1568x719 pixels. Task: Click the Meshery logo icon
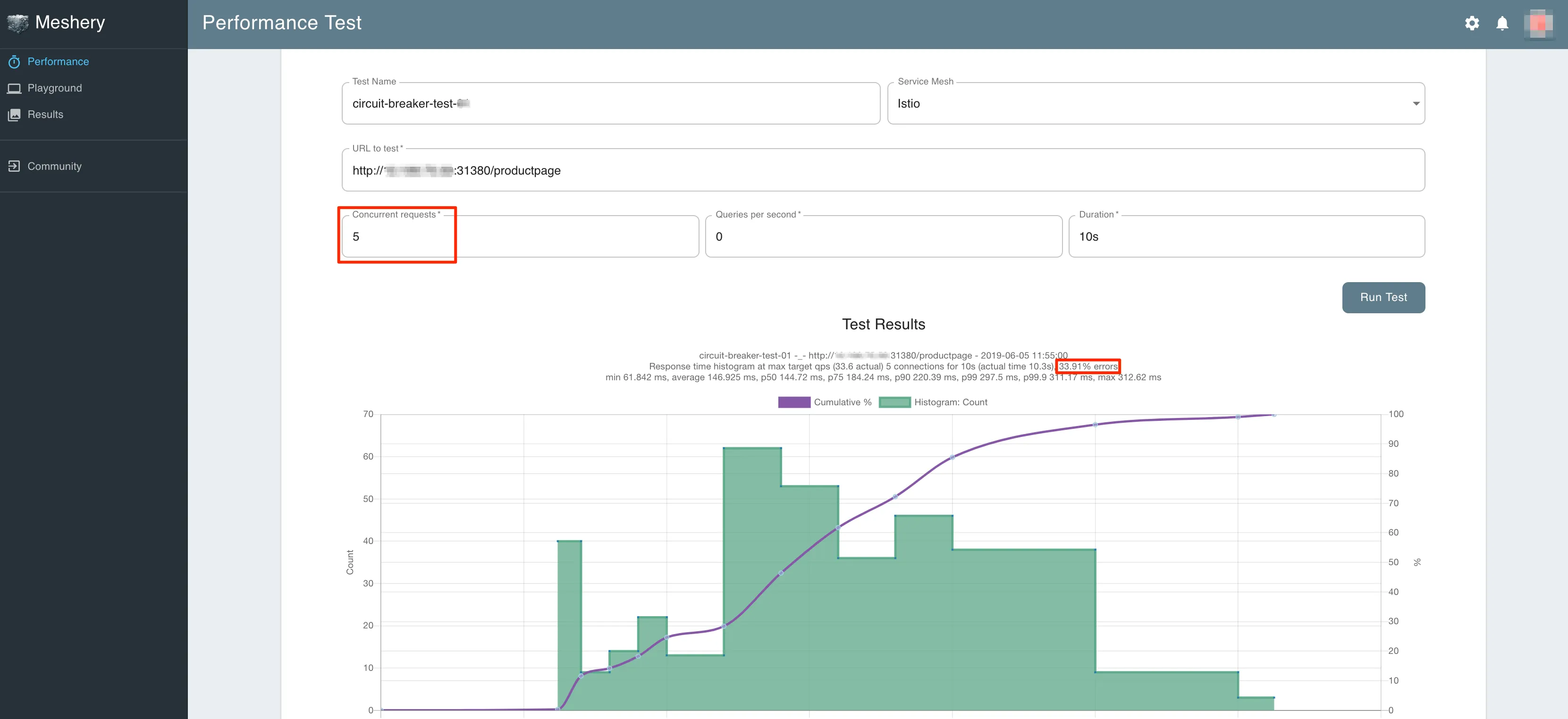pyautogui.click(x=17, y=23)
